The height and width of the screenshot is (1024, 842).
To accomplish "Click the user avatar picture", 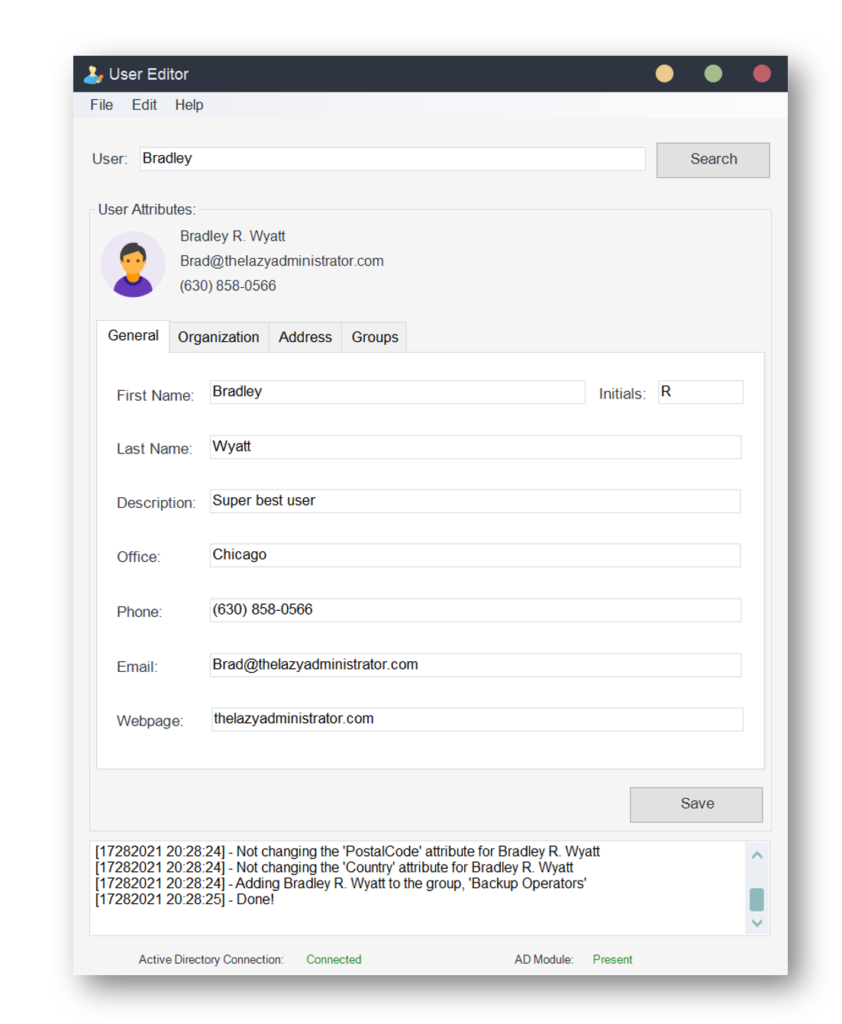I will pyautogui.click(x=133, y=264).
